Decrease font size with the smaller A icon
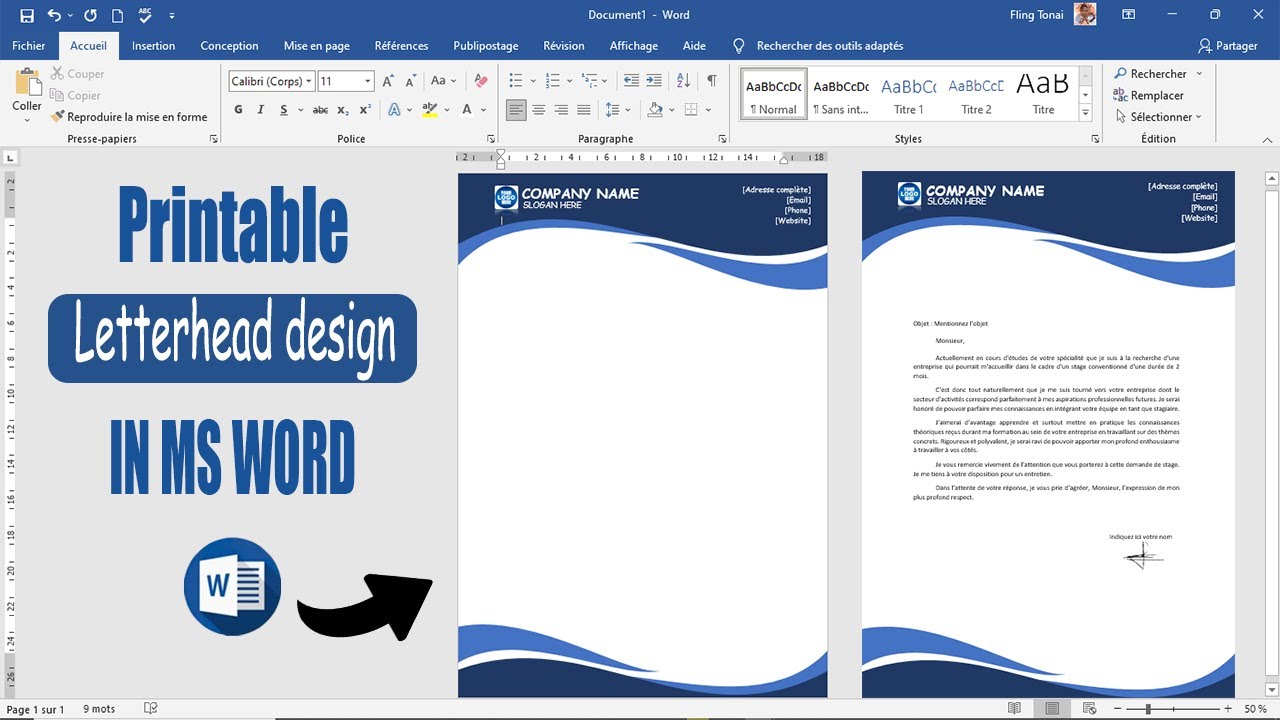 [410, 81]
